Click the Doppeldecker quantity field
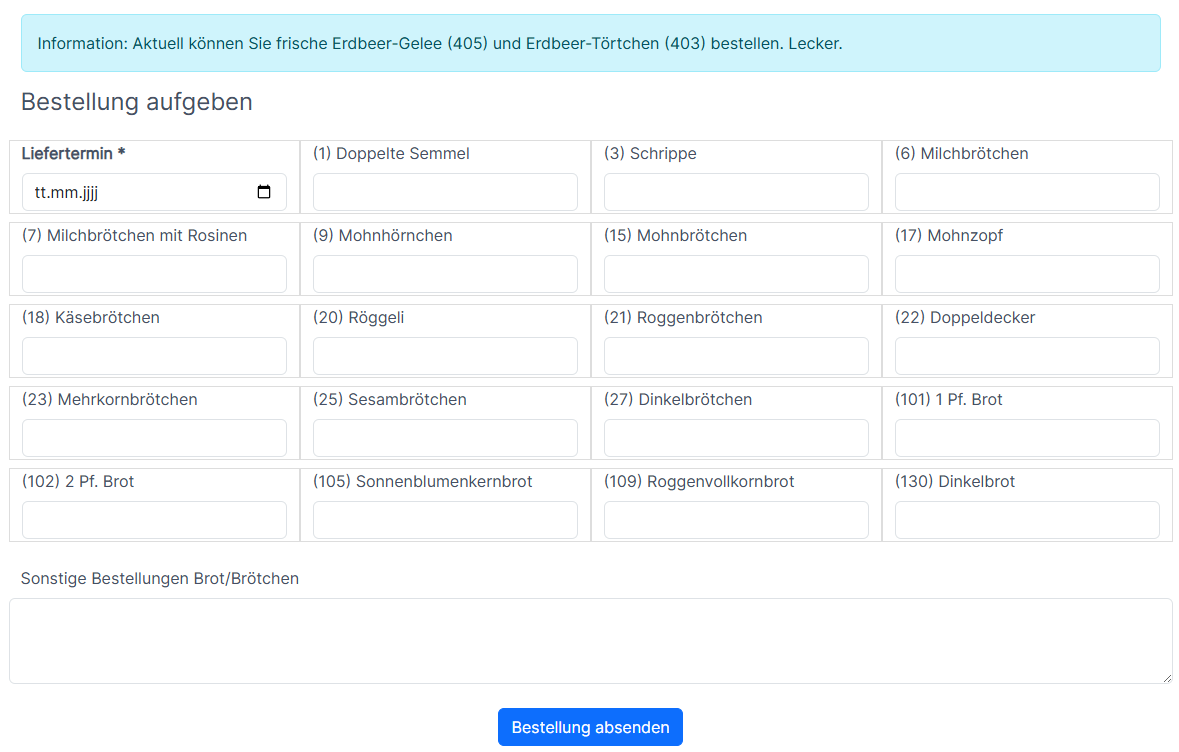This screenshot has width=1179, height=752. (x=1027, y=356)
